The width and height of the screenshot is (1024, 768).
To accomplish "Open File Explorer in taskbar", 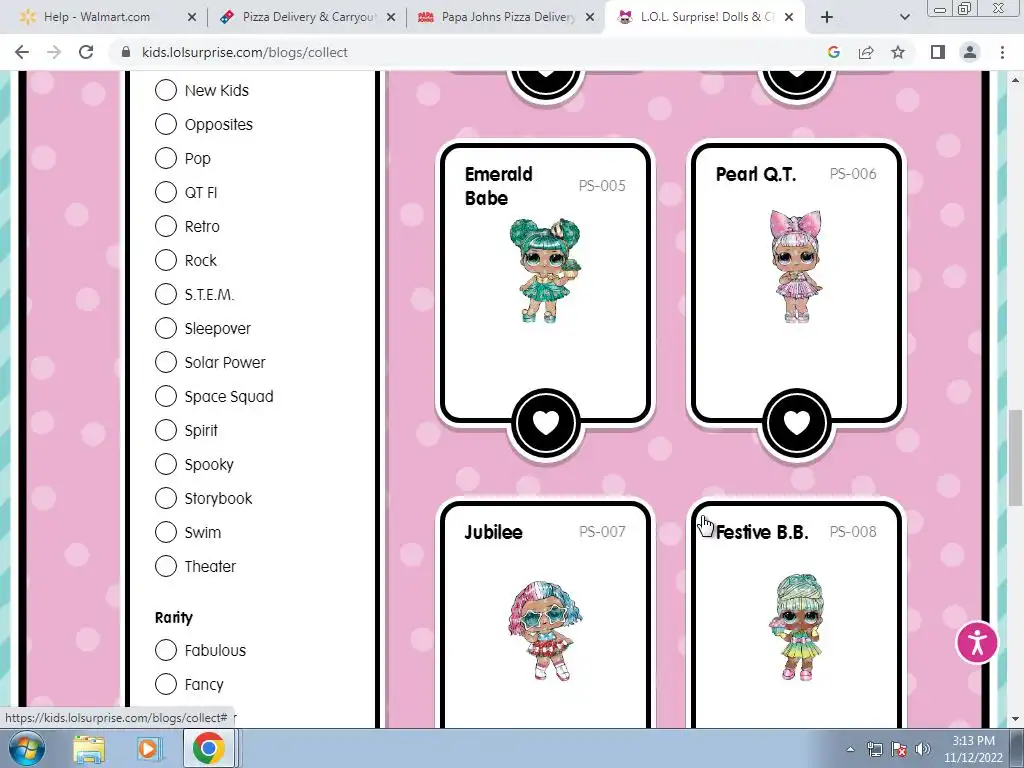I will tap(89, 748).
